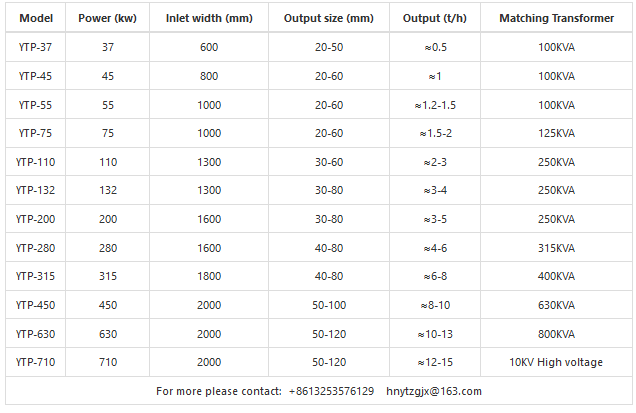Select the ≈1.2-1.5 output cell
This screenshot has height=413, width=636.
[x=434, y=105]
